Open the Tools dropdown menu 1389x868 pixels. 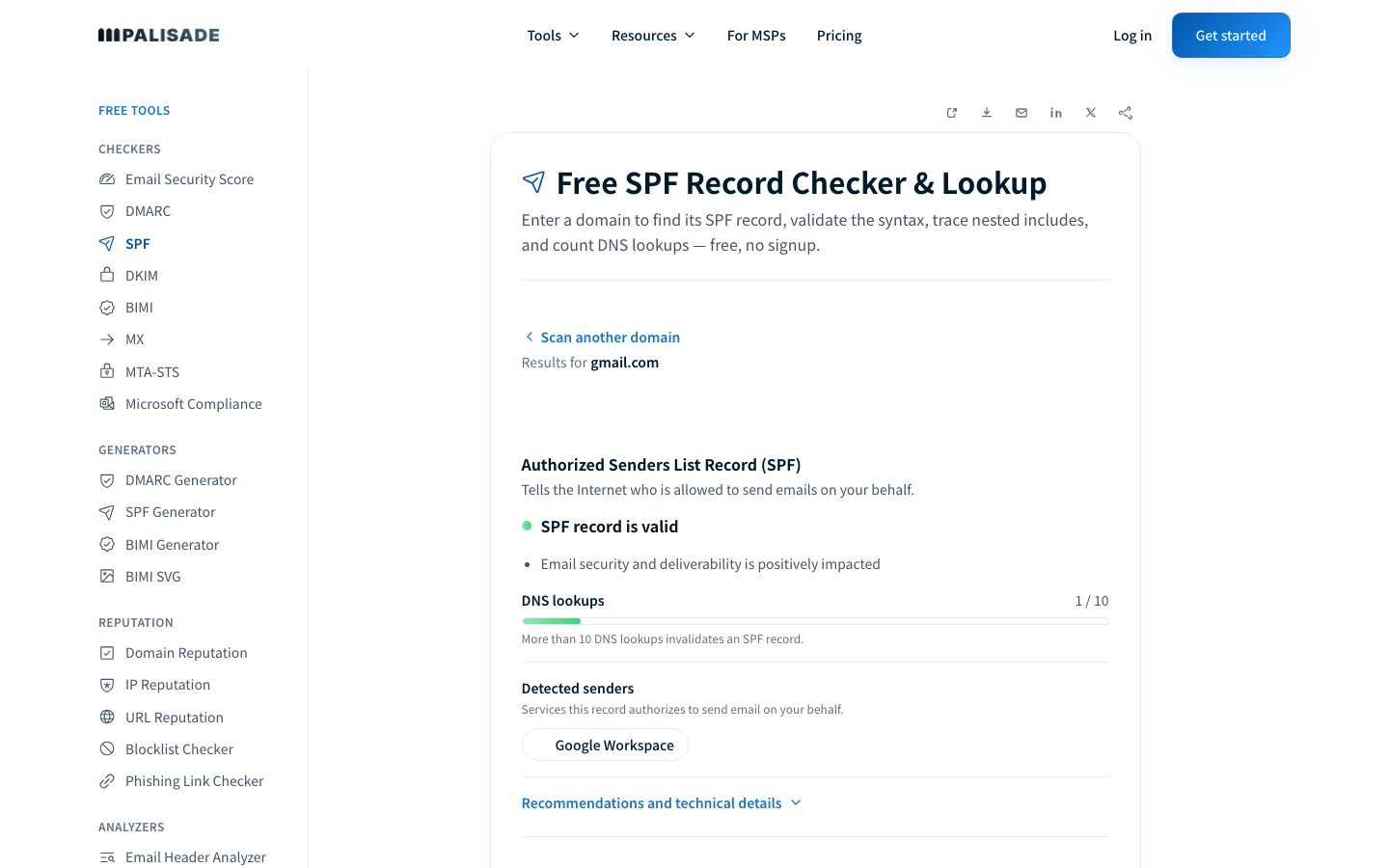(553, 36)
